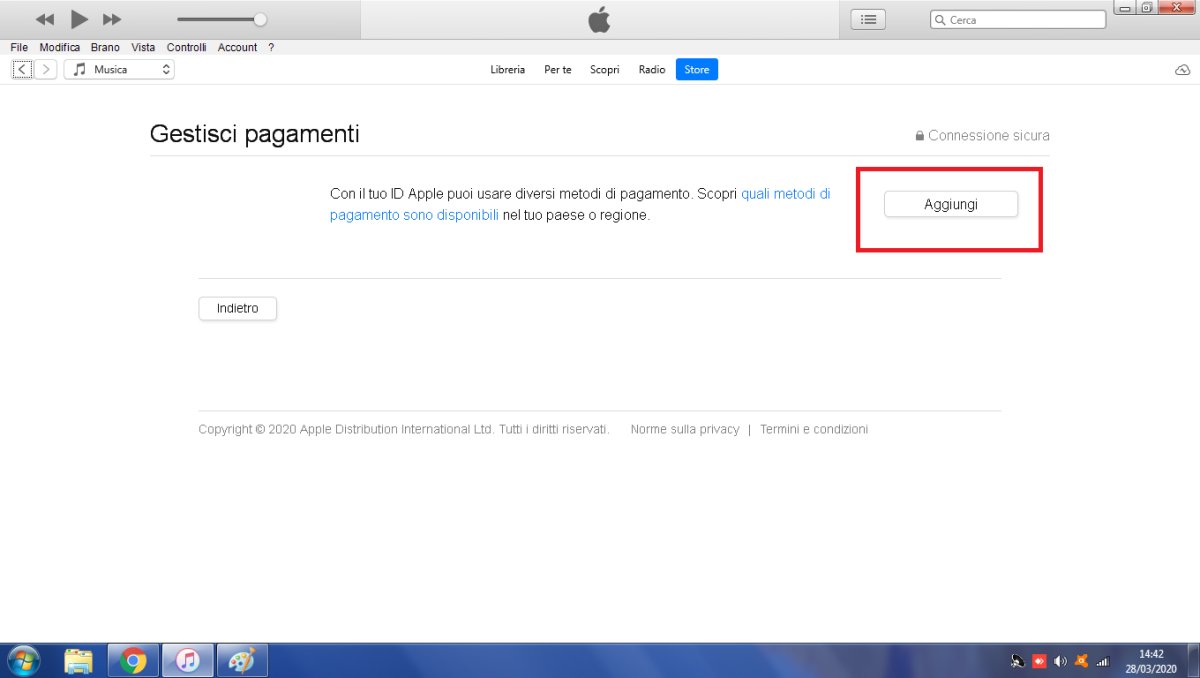The width and height of the screenshot is (1200, 678).
Task: Open Paint from the taskbar
Action: click(242, 660)
